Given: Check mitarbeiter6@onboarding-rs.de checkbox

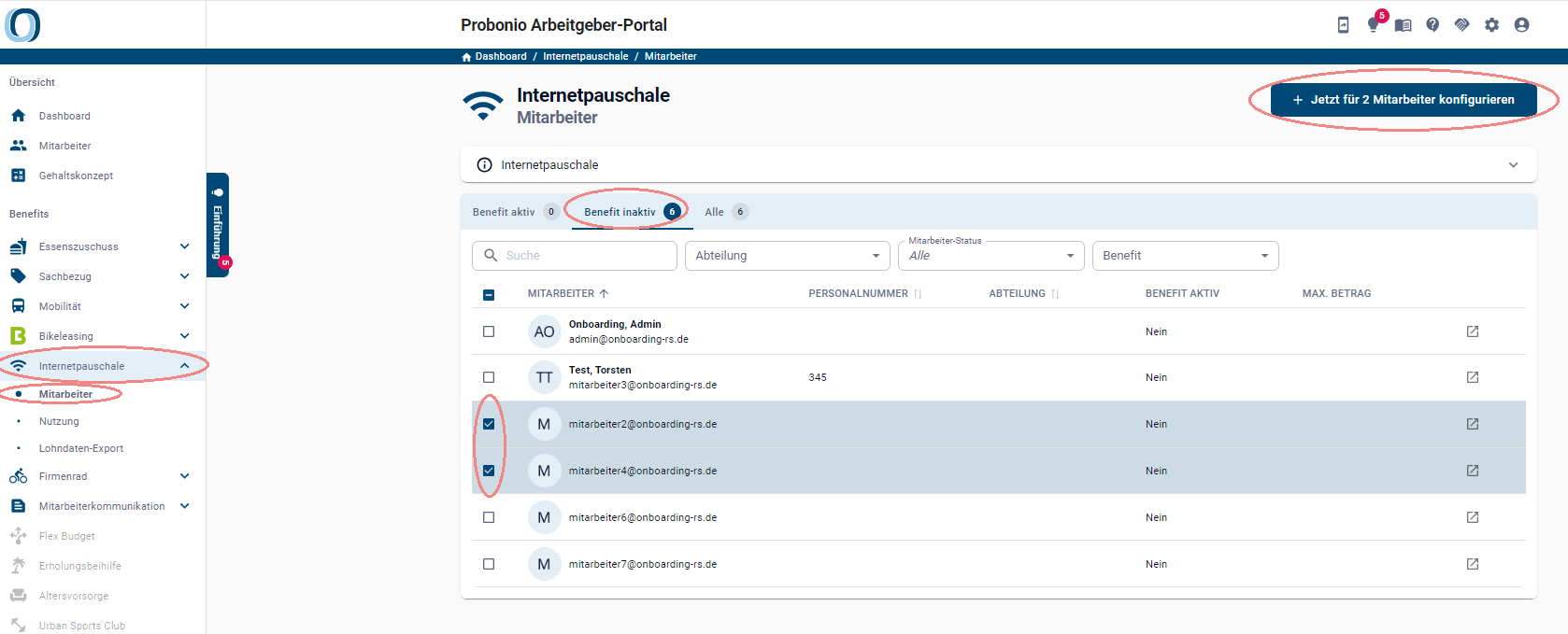Looking at the screenshot, I should tap(489, 517).
